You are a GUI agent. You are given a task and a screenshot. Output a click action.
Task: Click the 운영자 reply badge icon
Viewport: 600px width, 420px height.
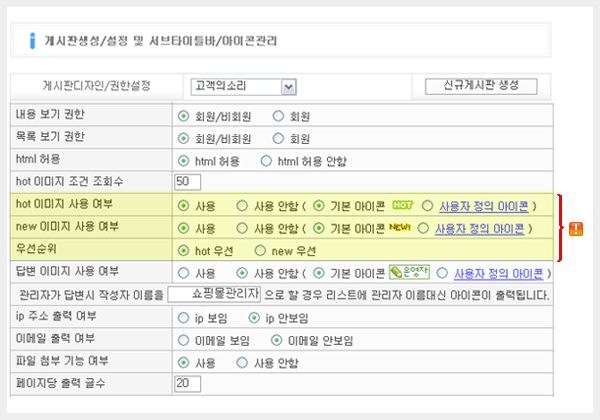pyautogui.click(x=408, y=273)
